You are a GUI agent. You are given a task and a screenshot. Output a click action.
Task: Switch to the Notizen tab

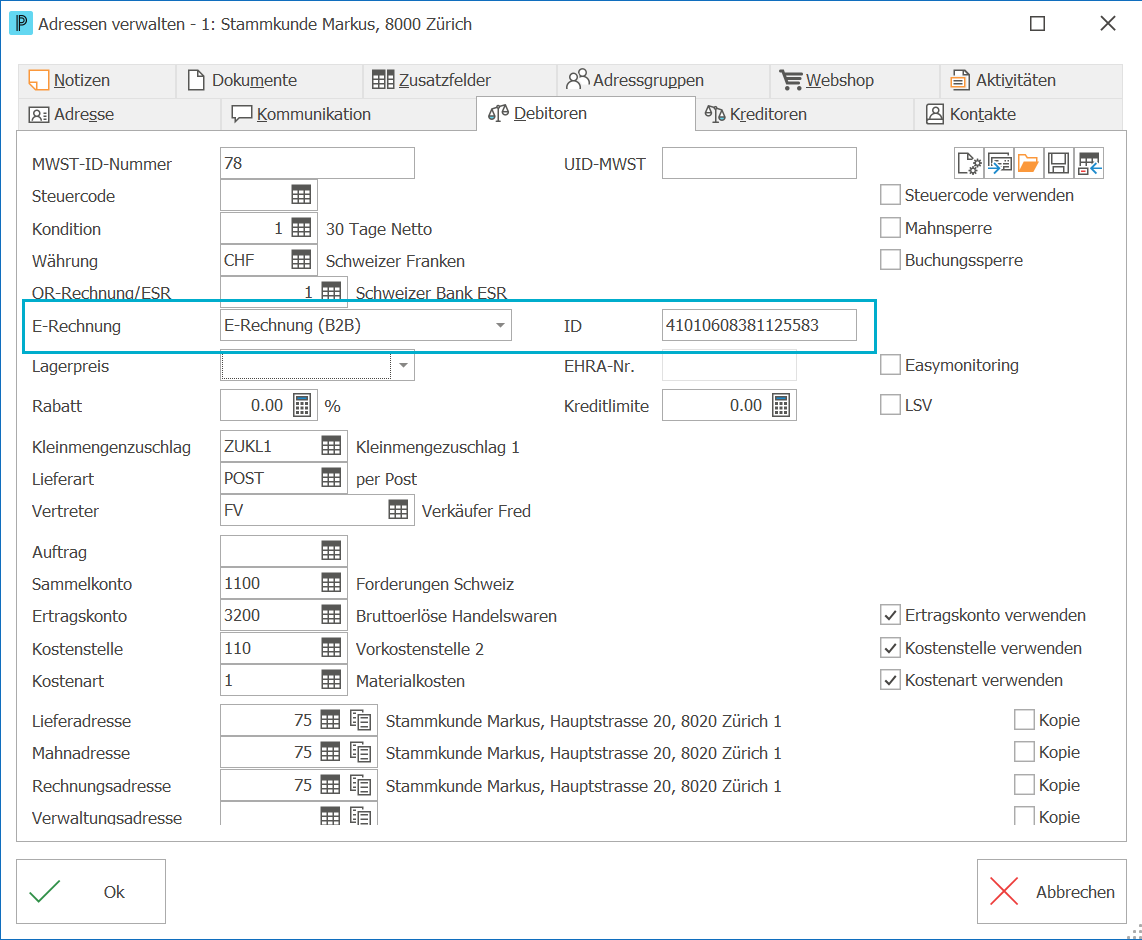(97, 80)
